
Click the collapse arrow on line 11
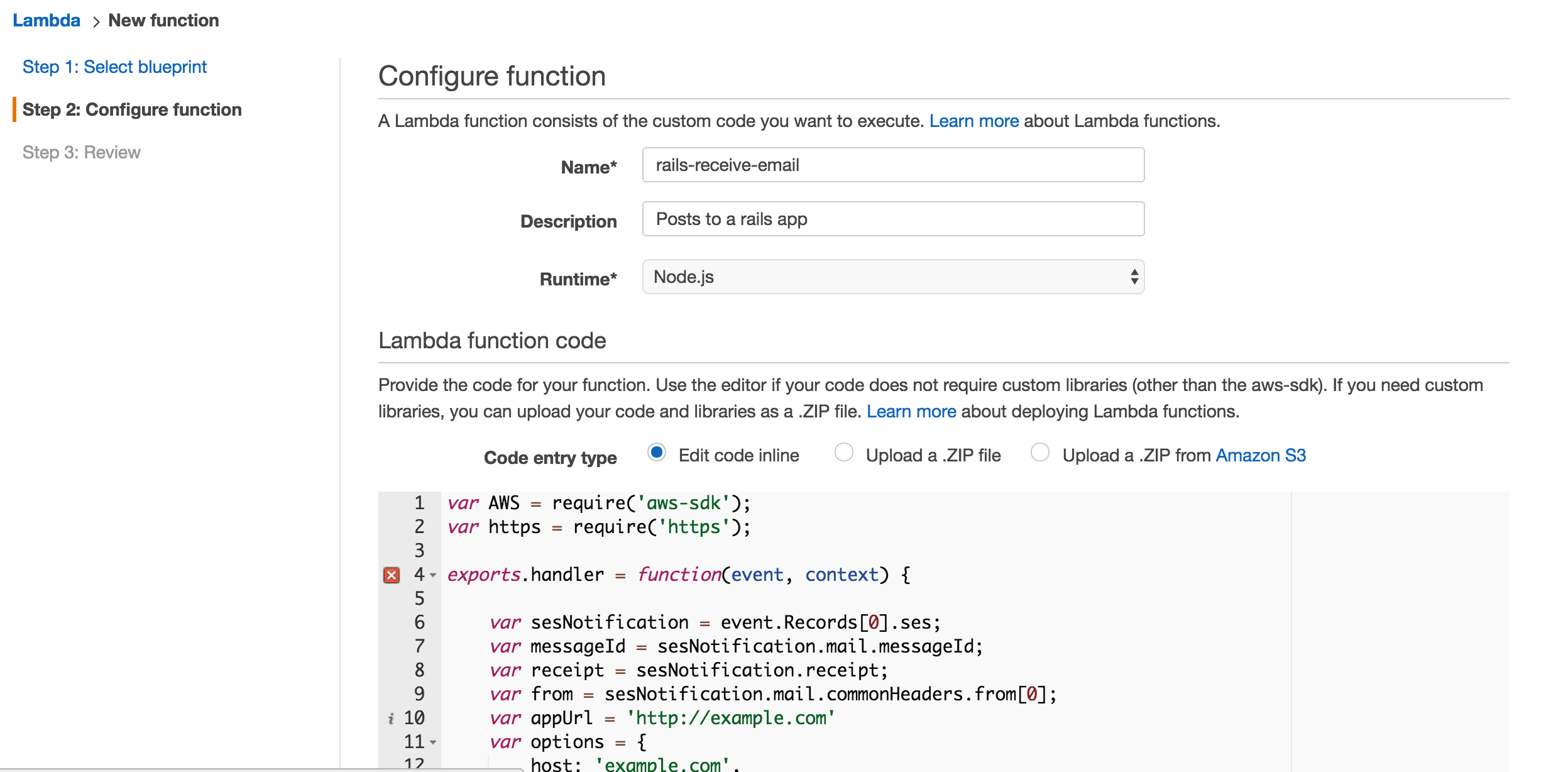coord(432,741)
